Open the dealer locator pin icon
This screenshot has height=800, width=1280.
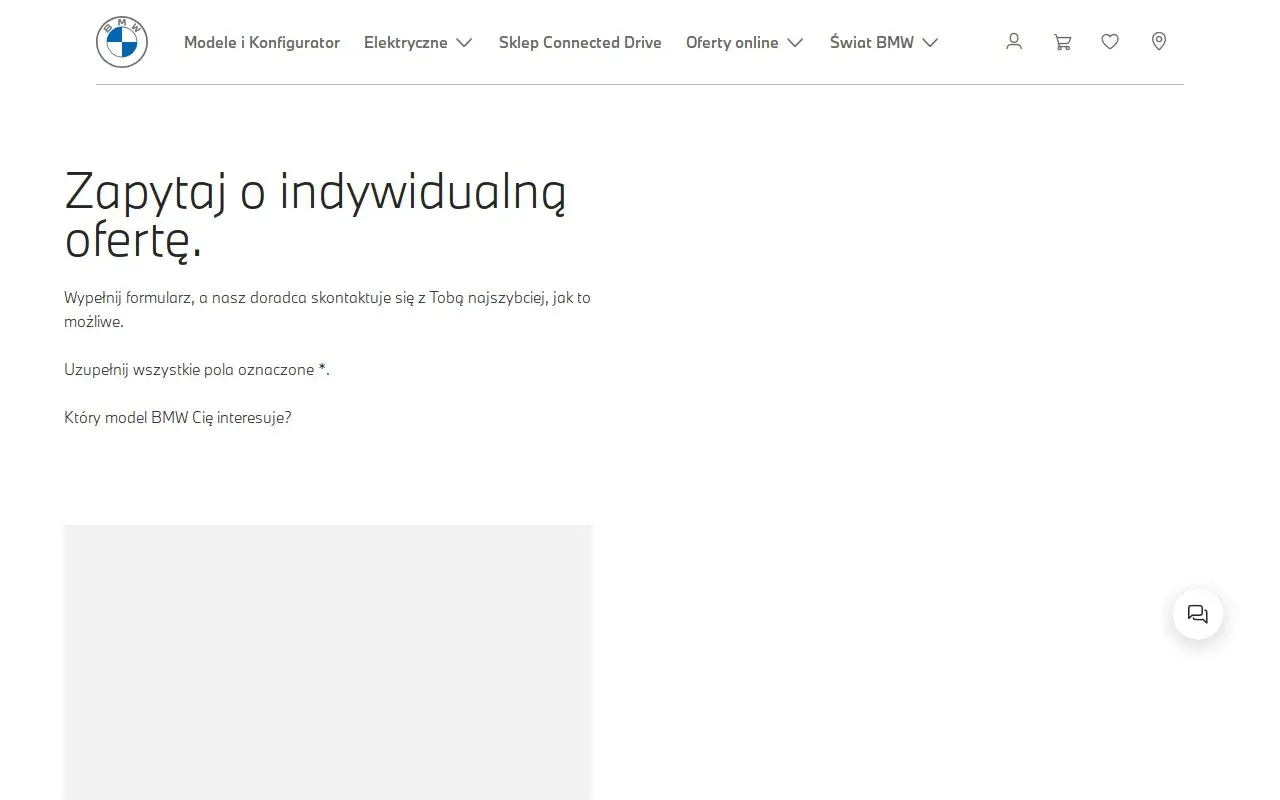point(1159,41)
